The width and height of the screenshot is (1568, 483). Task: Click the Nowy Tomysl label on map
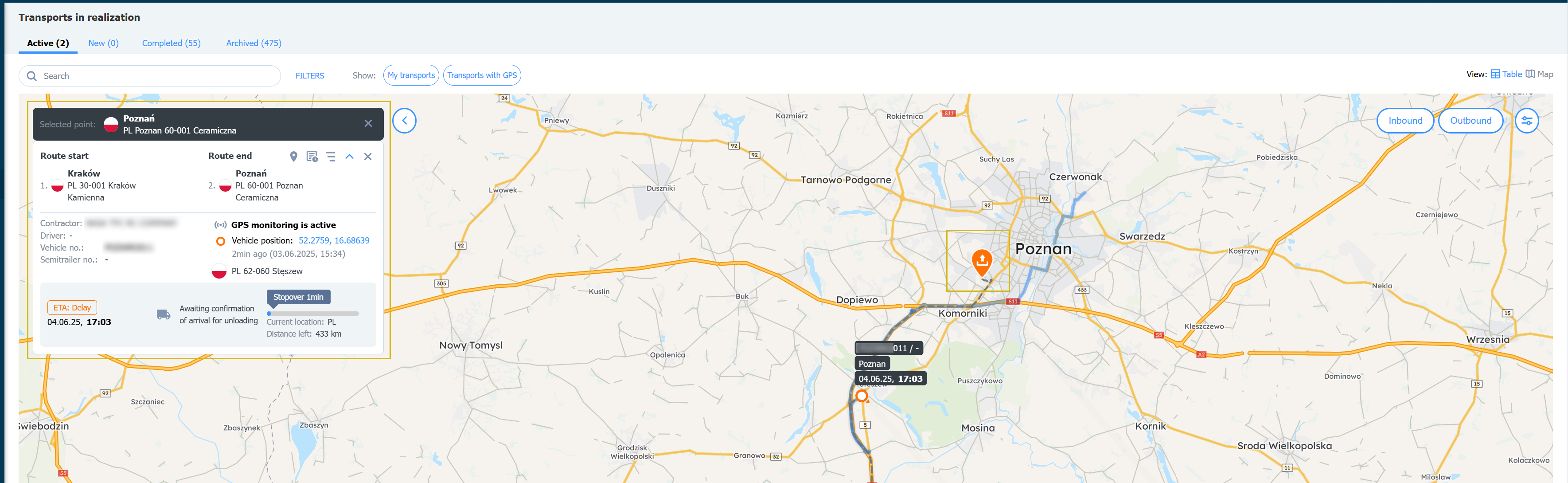coord(471,346)
